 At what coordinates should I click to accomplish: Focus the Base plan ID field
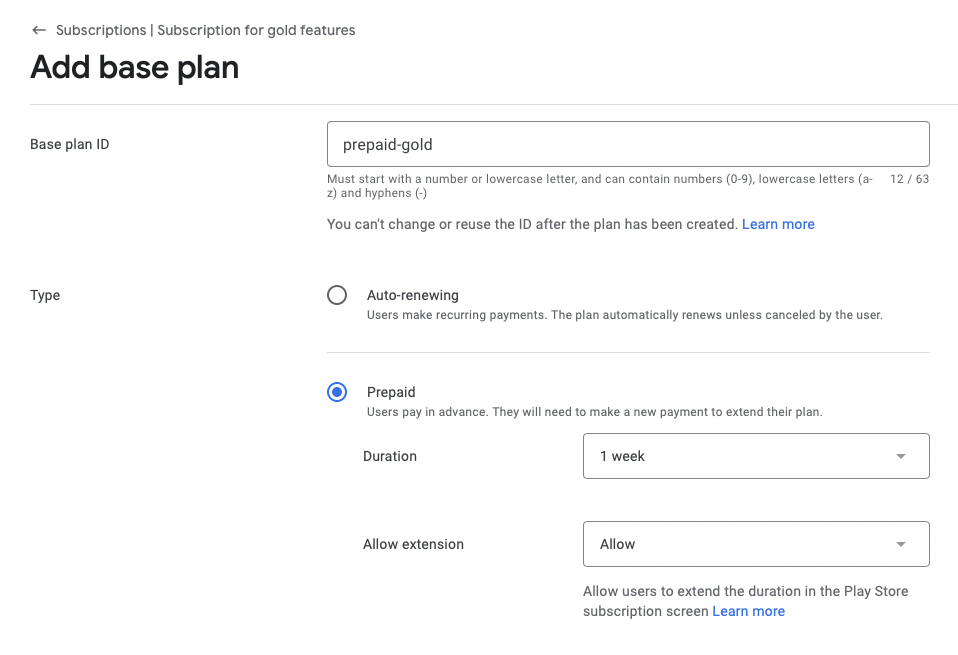coord(628,144)
